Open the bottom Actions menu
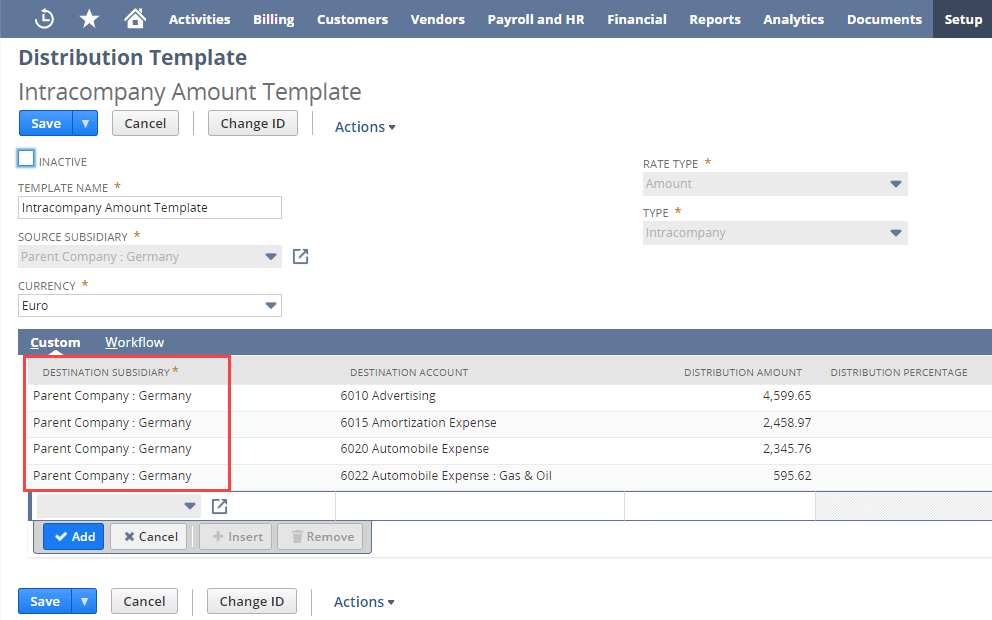The image size is (992, 620). coord(364,602)
